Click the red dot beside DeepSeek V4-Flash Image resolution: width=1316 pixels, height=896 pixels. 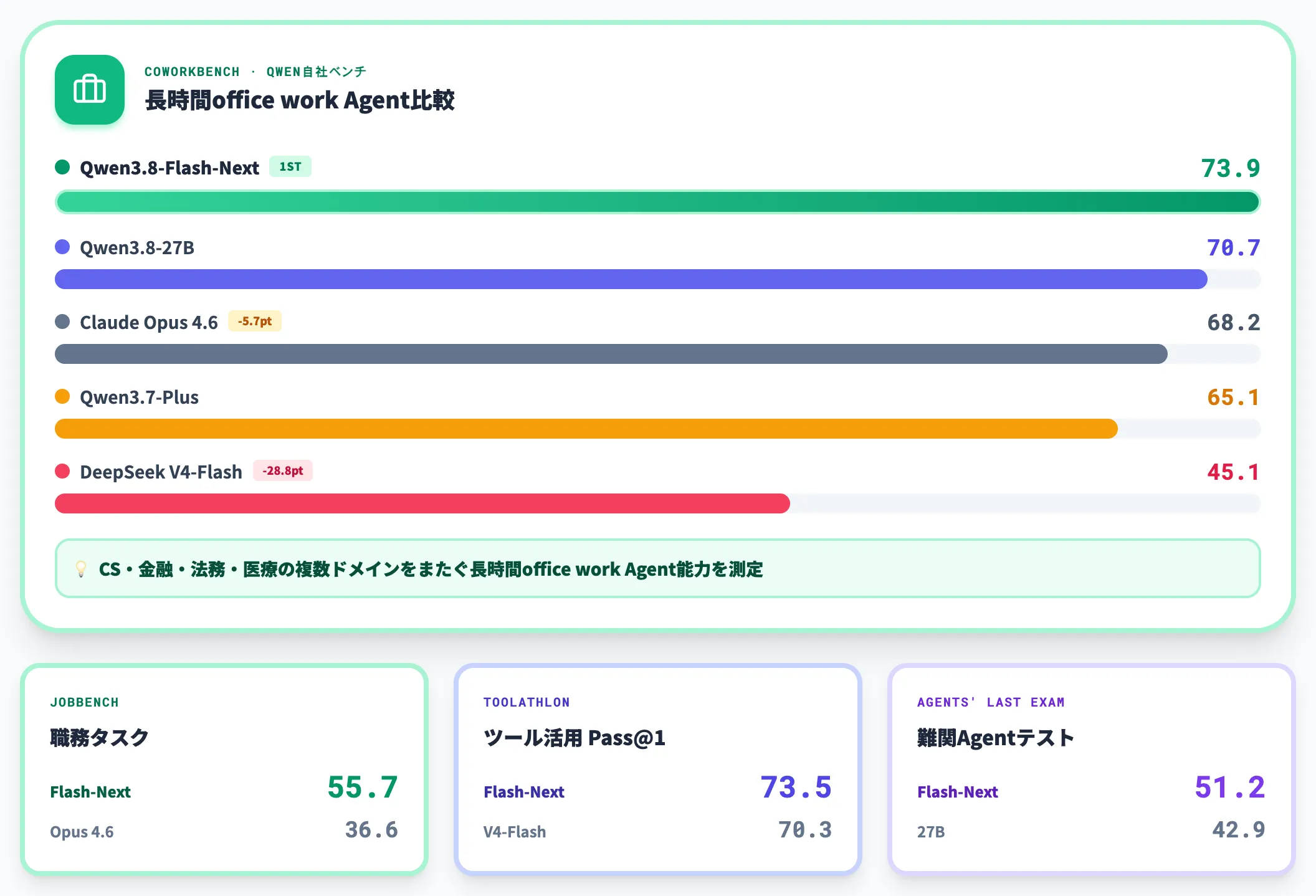tap(62, 471)
